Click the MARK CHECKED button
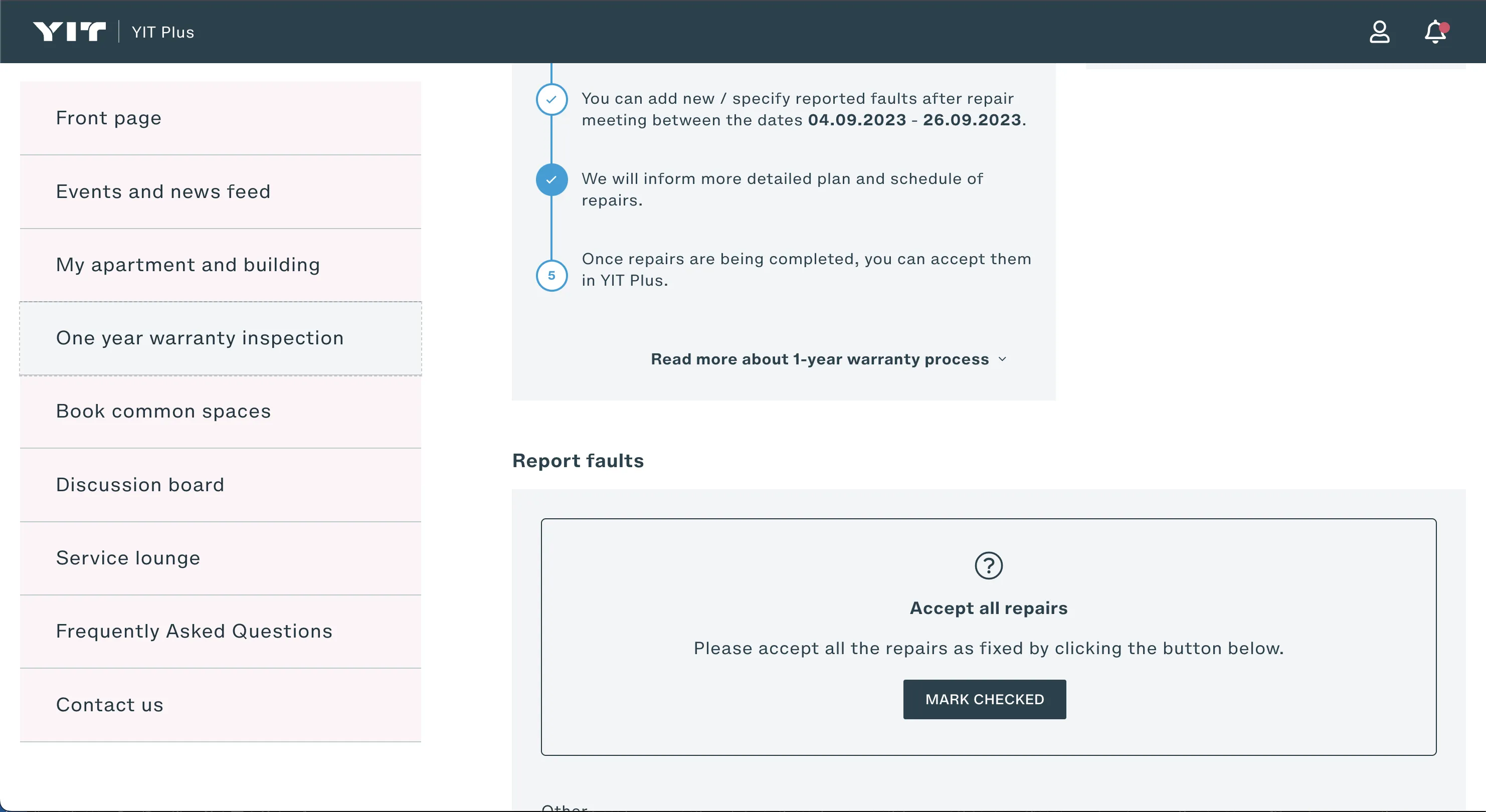Screen dimensions: 1486x812 [984, 700]
